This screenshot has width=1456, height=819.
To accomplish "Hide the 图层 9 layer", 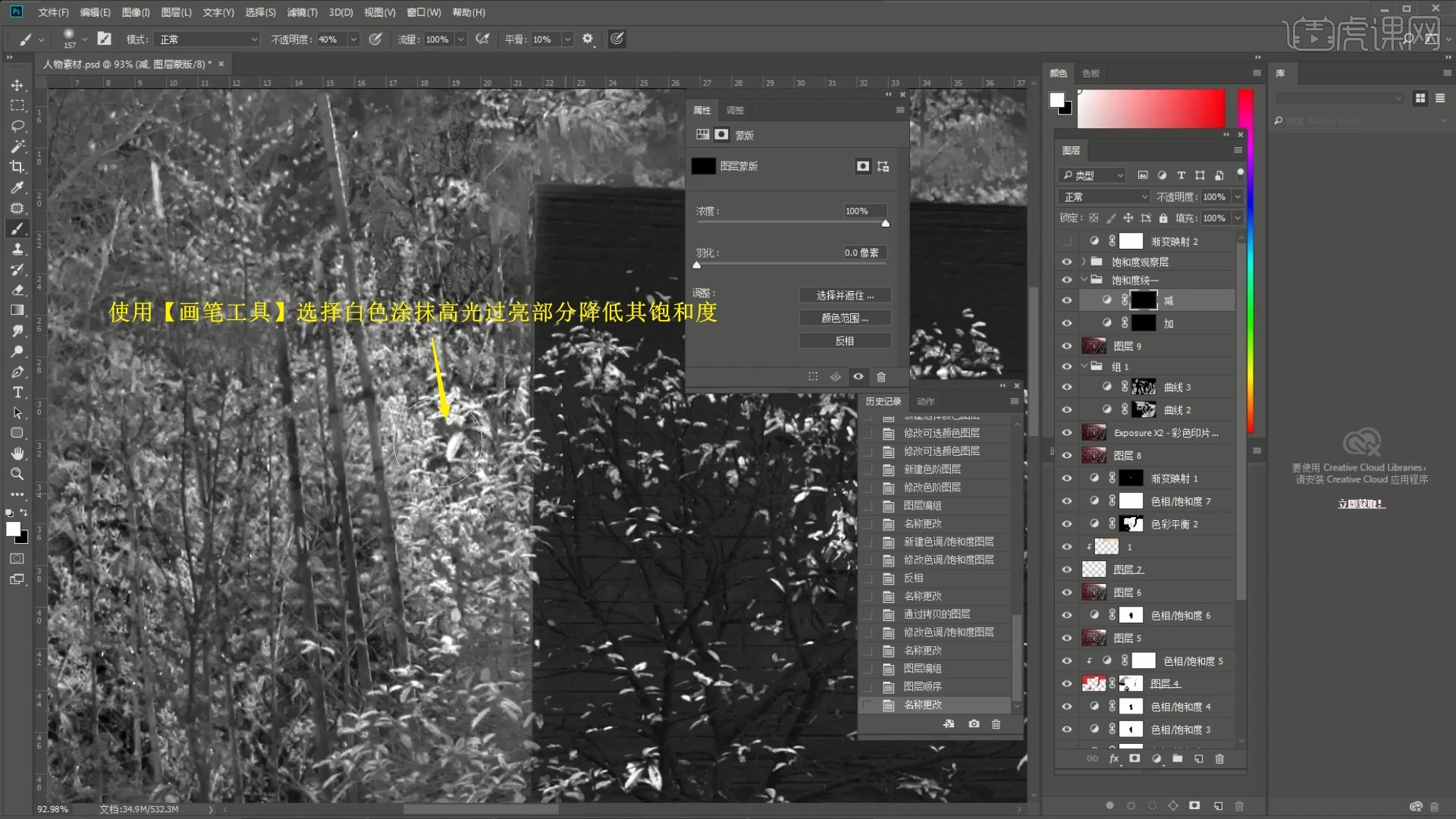I will (1067, 346).
